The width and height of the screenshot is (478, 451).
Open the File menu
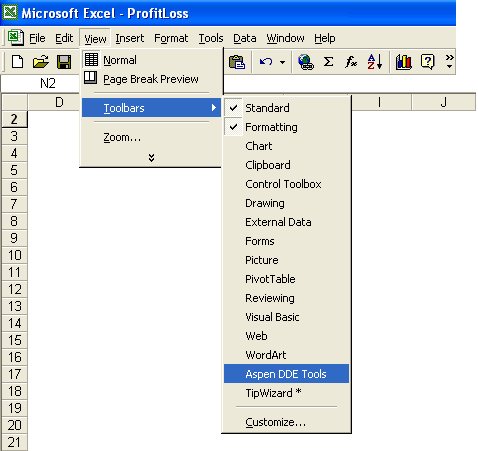coord(37,38)
